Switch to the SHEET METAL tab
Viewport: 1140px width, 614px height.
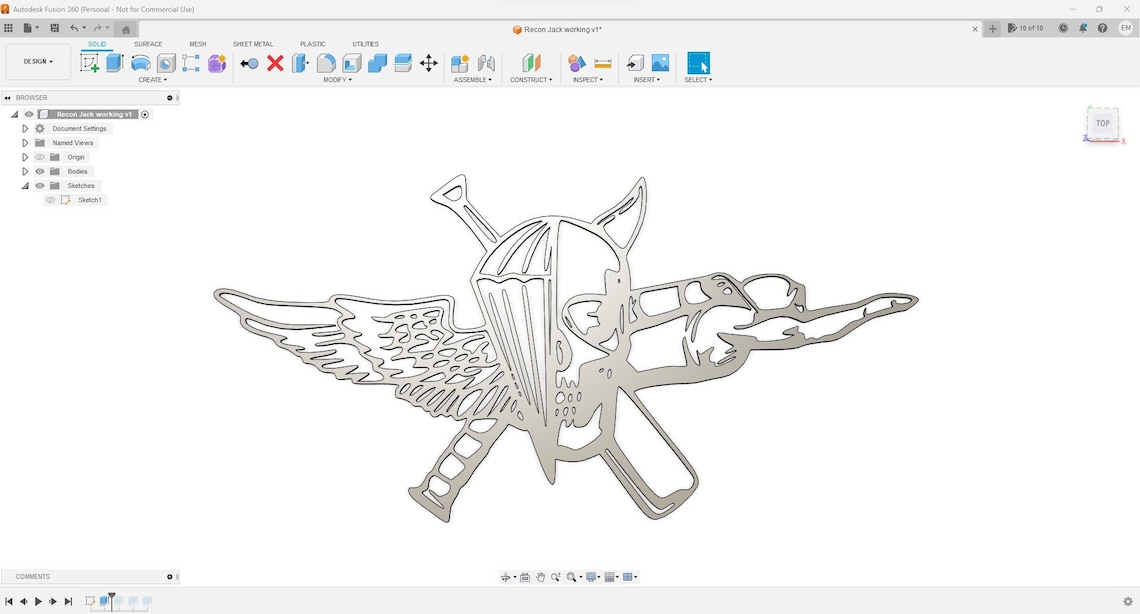click(253, 44)
